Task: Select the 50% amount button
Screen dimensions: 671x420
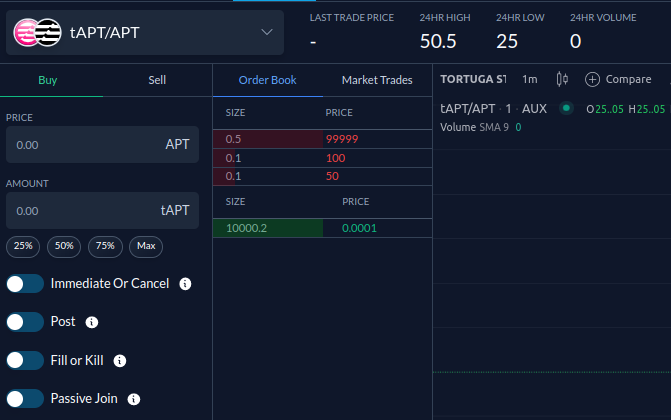Action: pyautogui.click(x=64, y=247)
